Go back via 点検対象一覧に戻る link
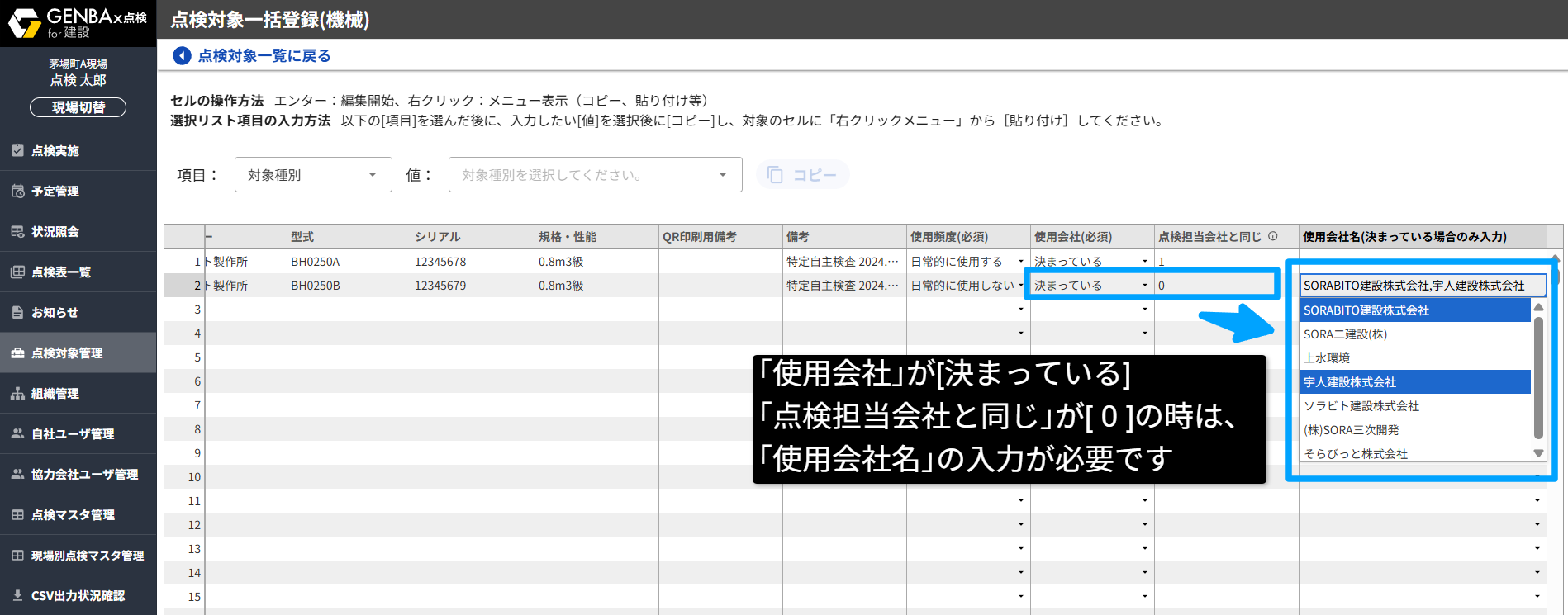Screen dimensions: 1568x615 264,55
